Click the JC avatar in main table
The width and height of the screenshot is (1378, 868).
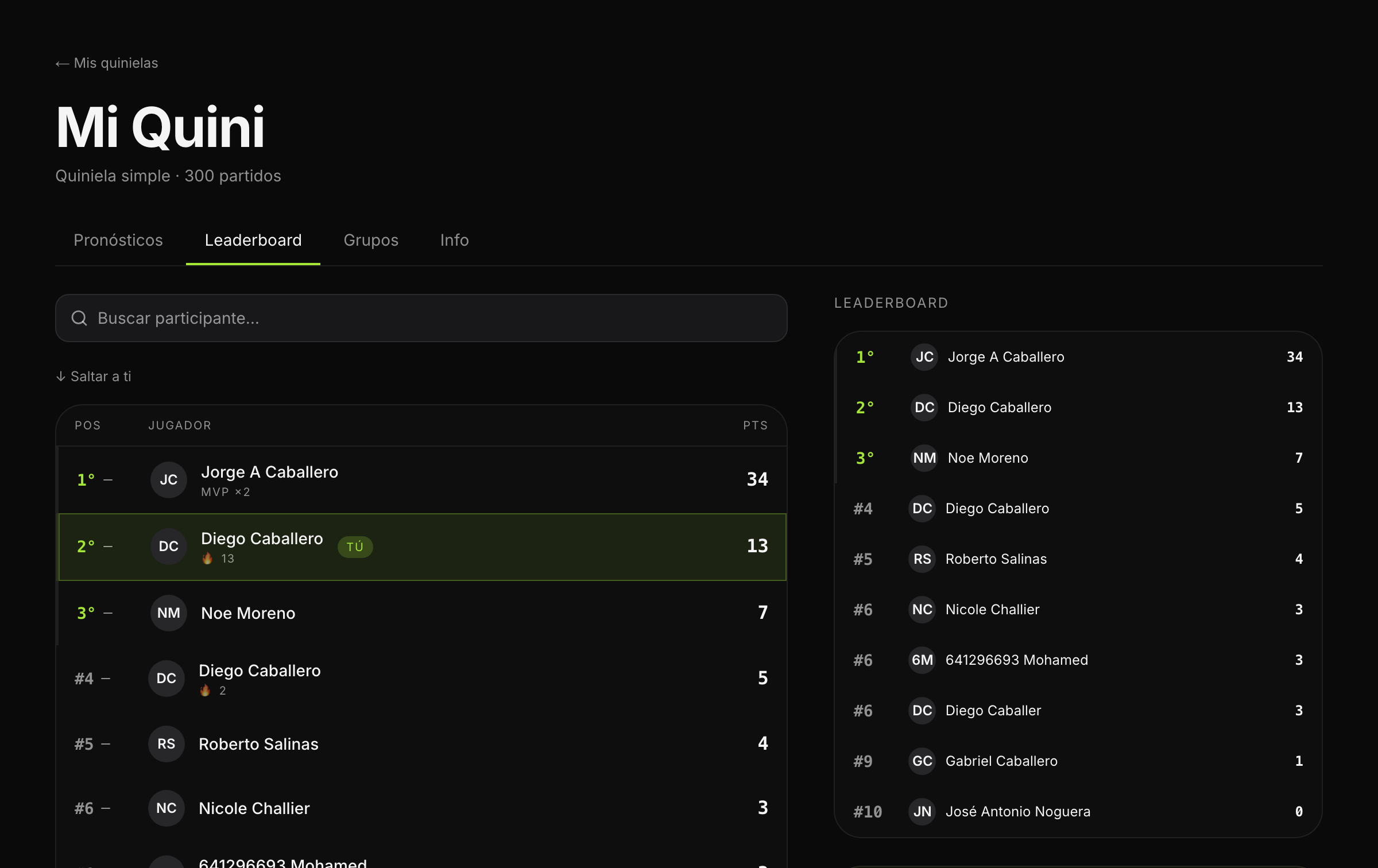point(168,480)
